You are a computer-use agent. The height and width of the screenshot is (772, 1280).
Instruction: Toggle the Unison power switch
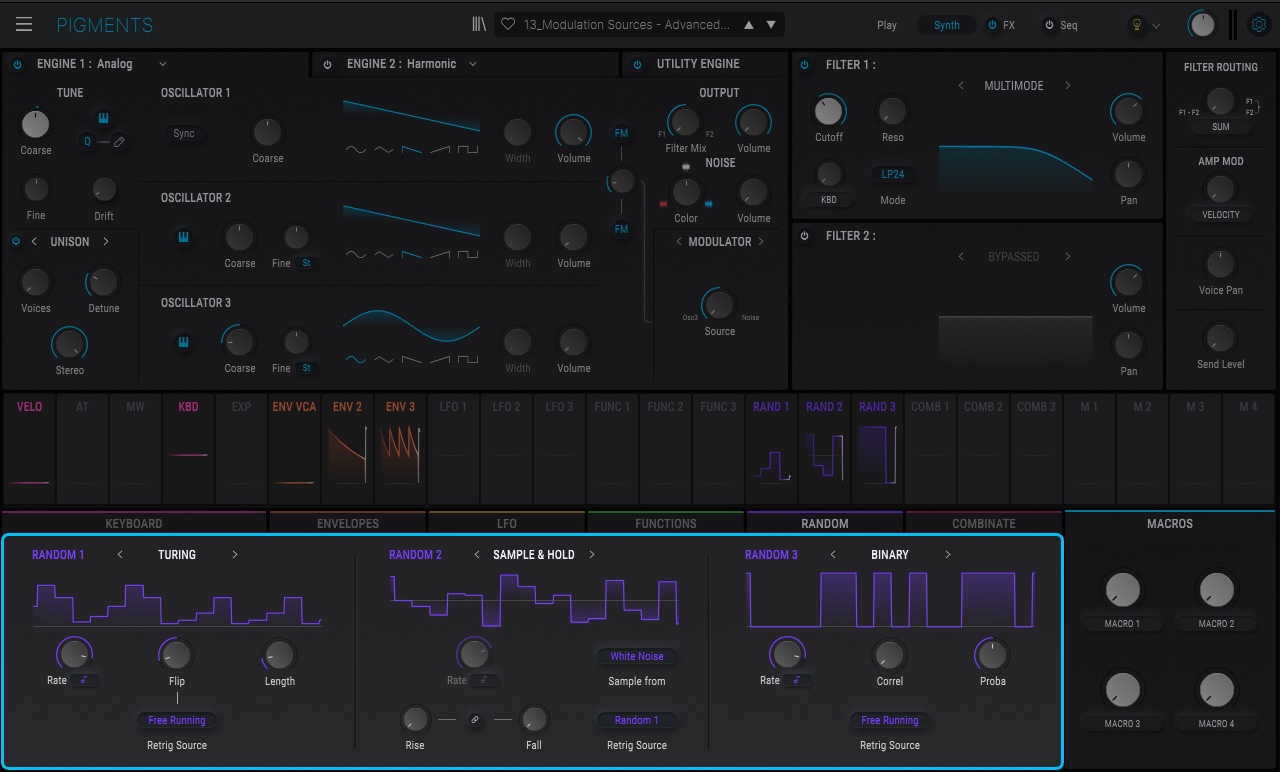pos(16,241)
